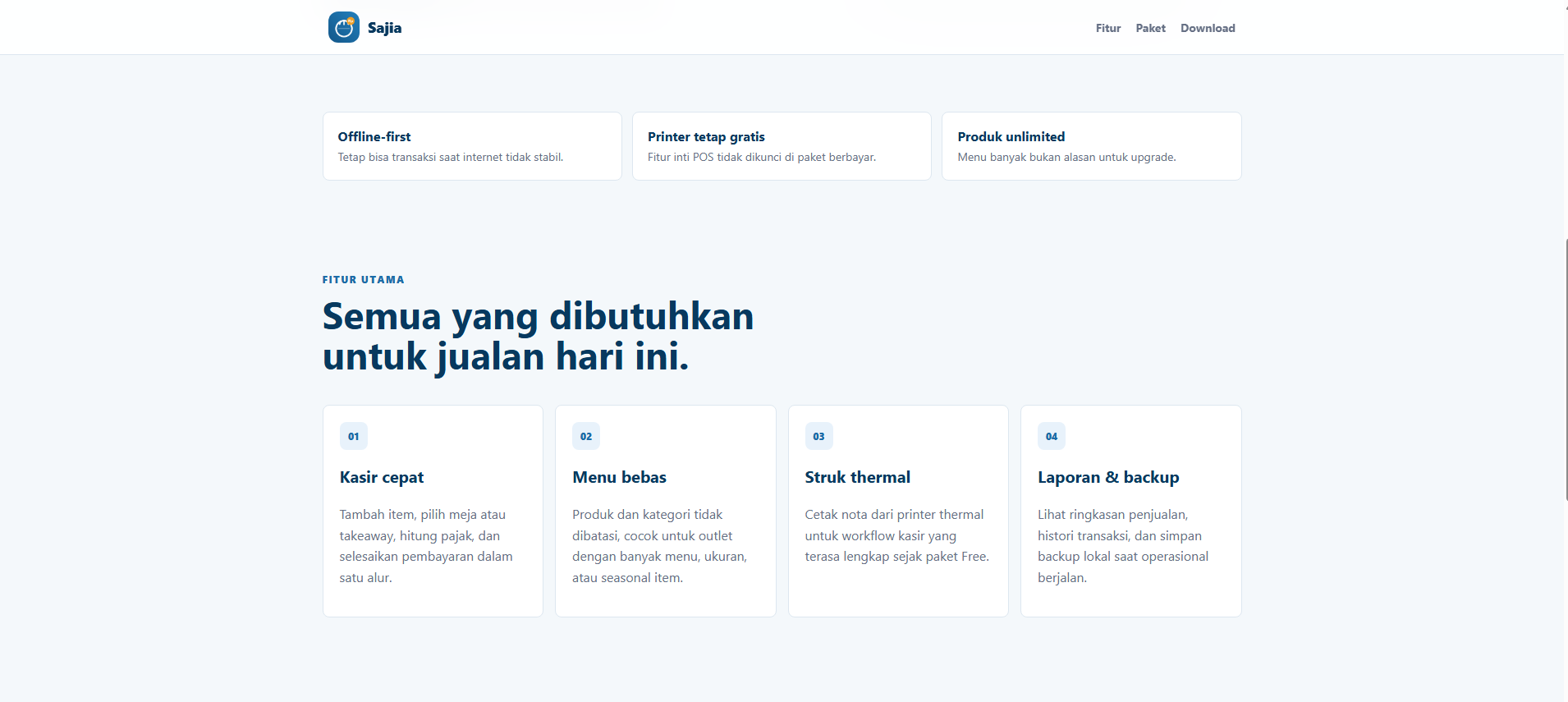Click 'Tambah item, pilih meja' description
This screenshot has height=702, width=1568.
point(426,546)
